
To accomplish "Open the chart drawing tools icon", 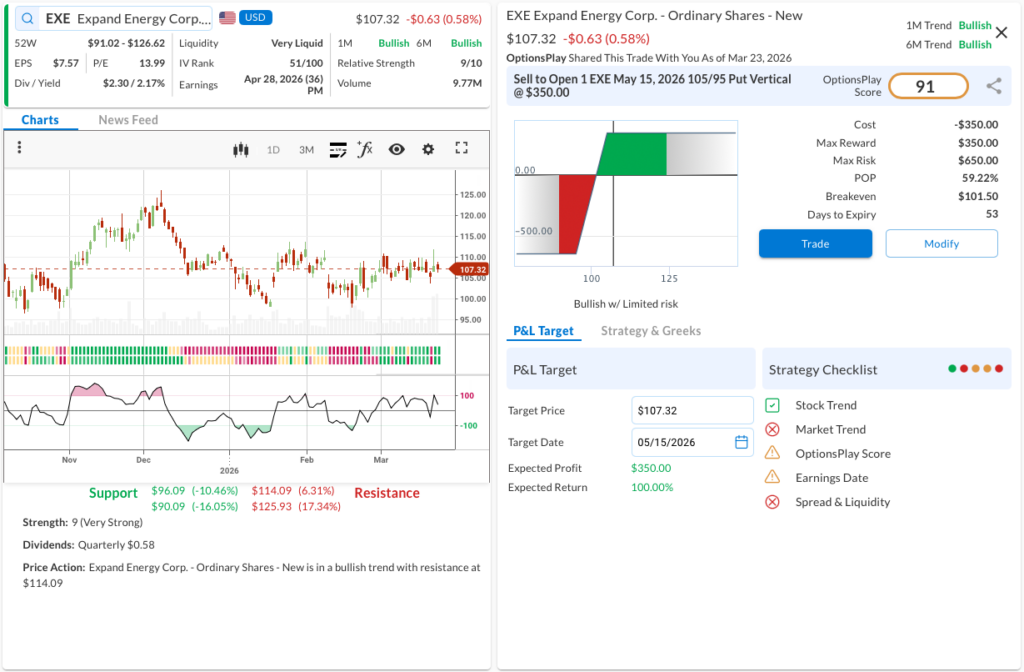I will (x=337, y=149).
